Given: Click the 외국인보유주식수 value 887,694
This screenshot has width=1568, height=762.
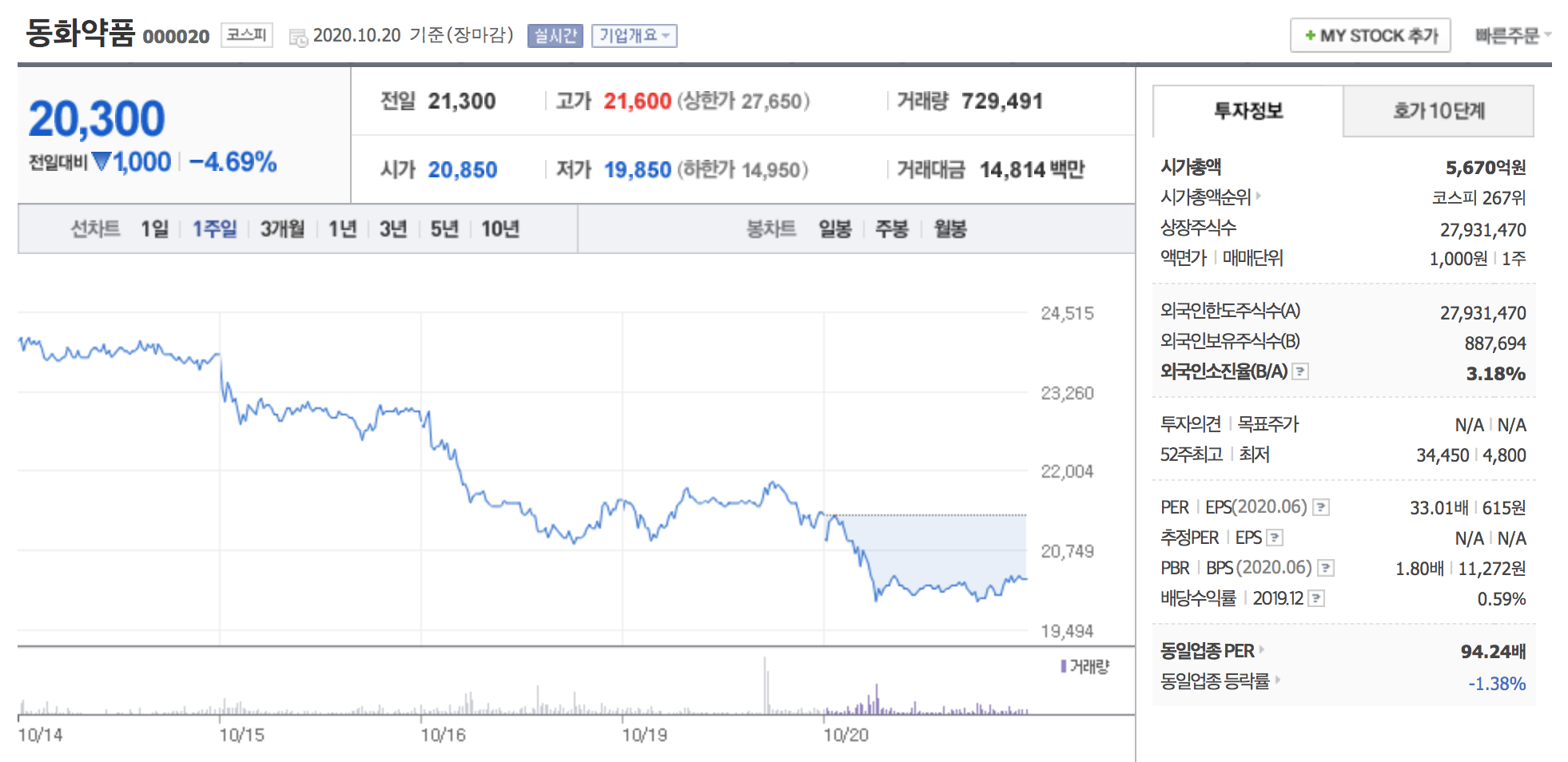Looking at the screenshot, I should click(x=1495, y=343).
